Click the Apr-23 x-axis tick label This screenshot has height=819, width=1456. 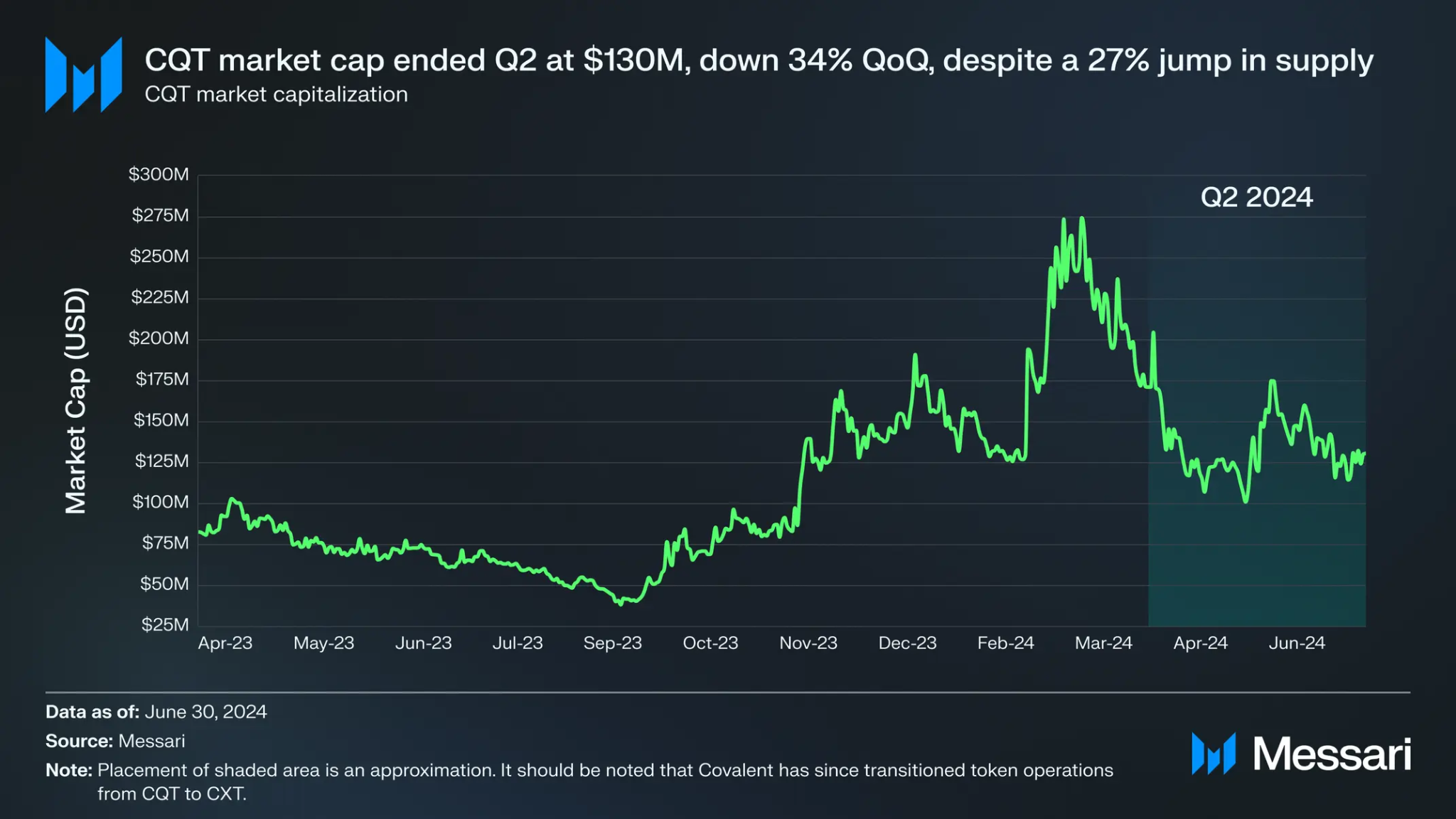click(225, 643)
